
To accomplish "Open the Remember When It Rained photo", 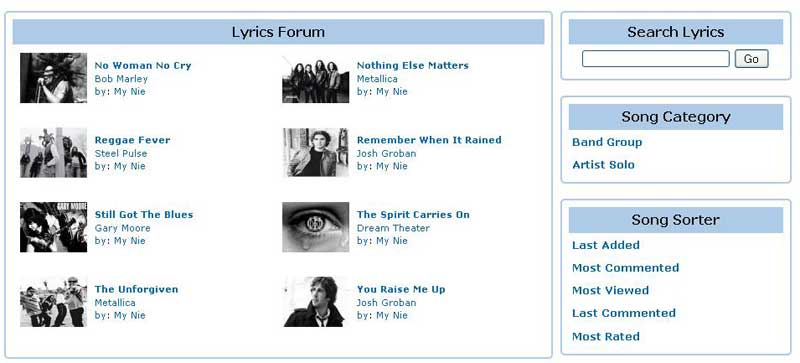I will 316,153.
